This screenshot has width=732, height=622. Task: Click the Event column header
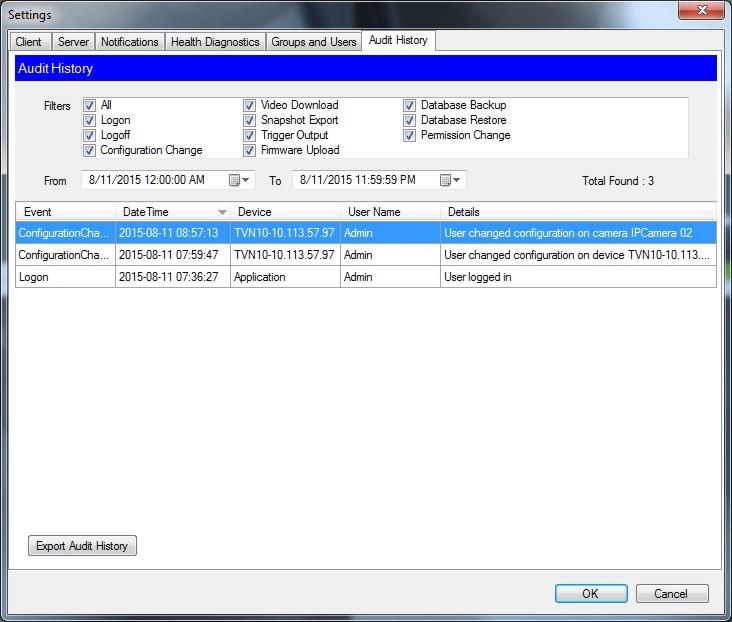coord(65,212)
